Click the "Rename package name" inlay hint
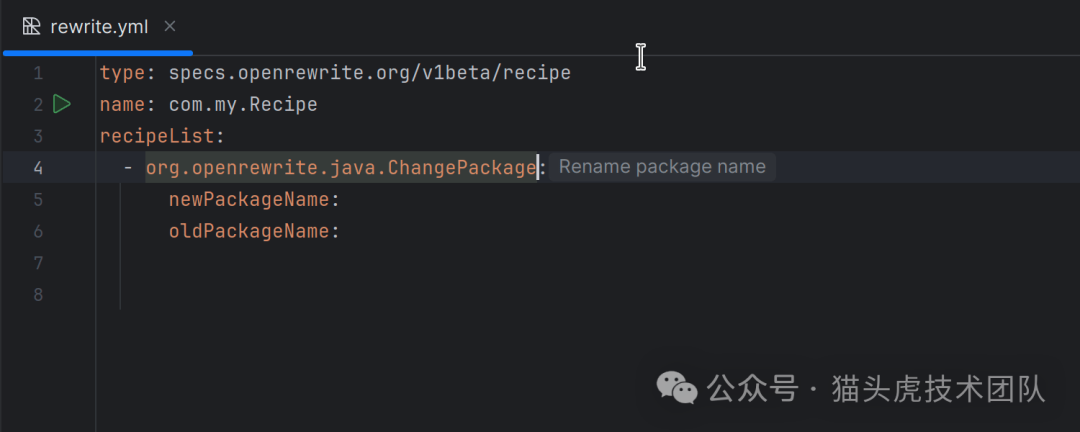This screenshot has width=1080, height=432. [662, 167]
